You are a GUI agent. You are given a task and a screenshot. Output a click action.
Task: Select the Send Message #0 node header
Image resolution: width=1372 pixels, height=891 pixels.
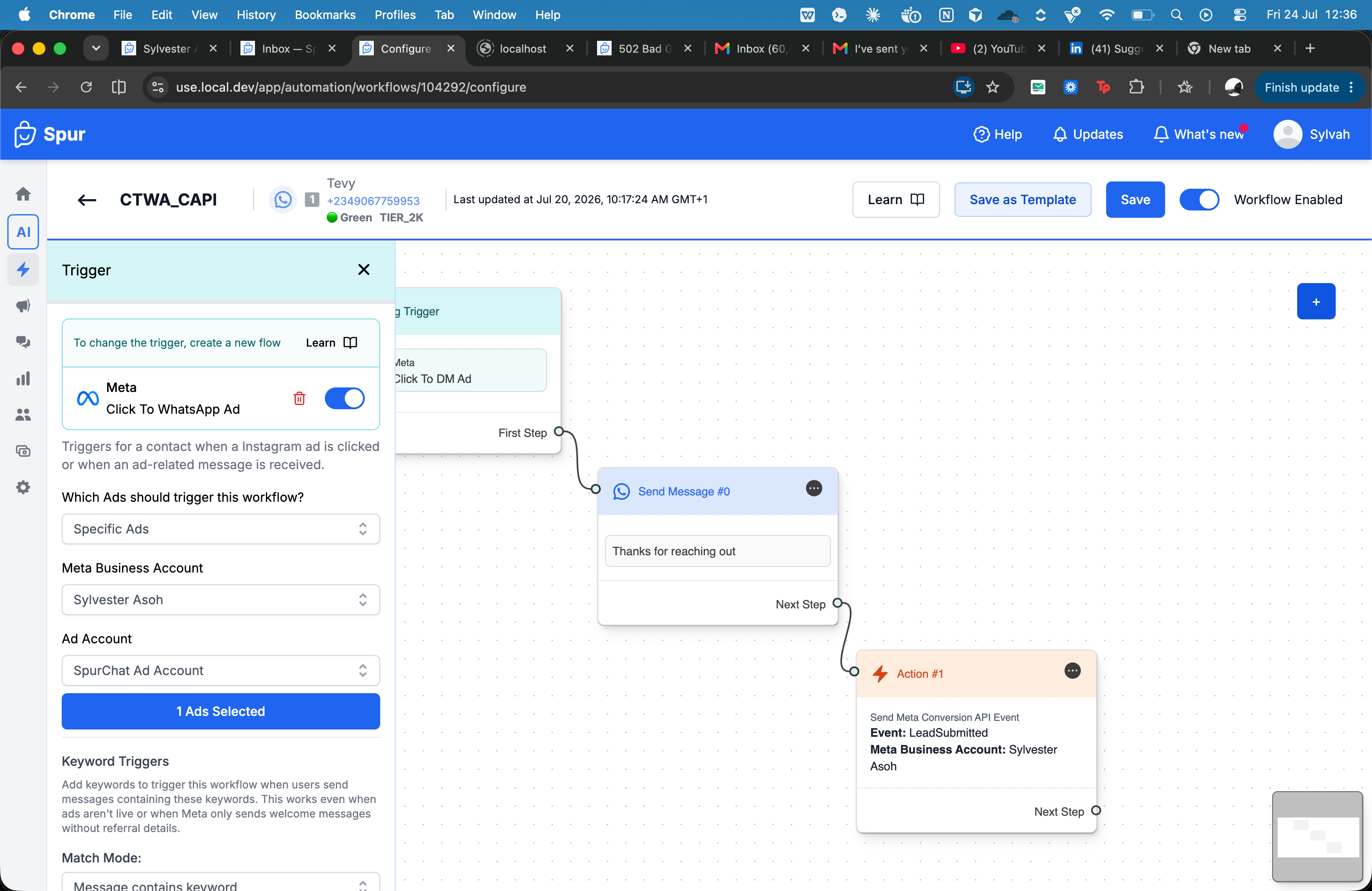(718, 492)
